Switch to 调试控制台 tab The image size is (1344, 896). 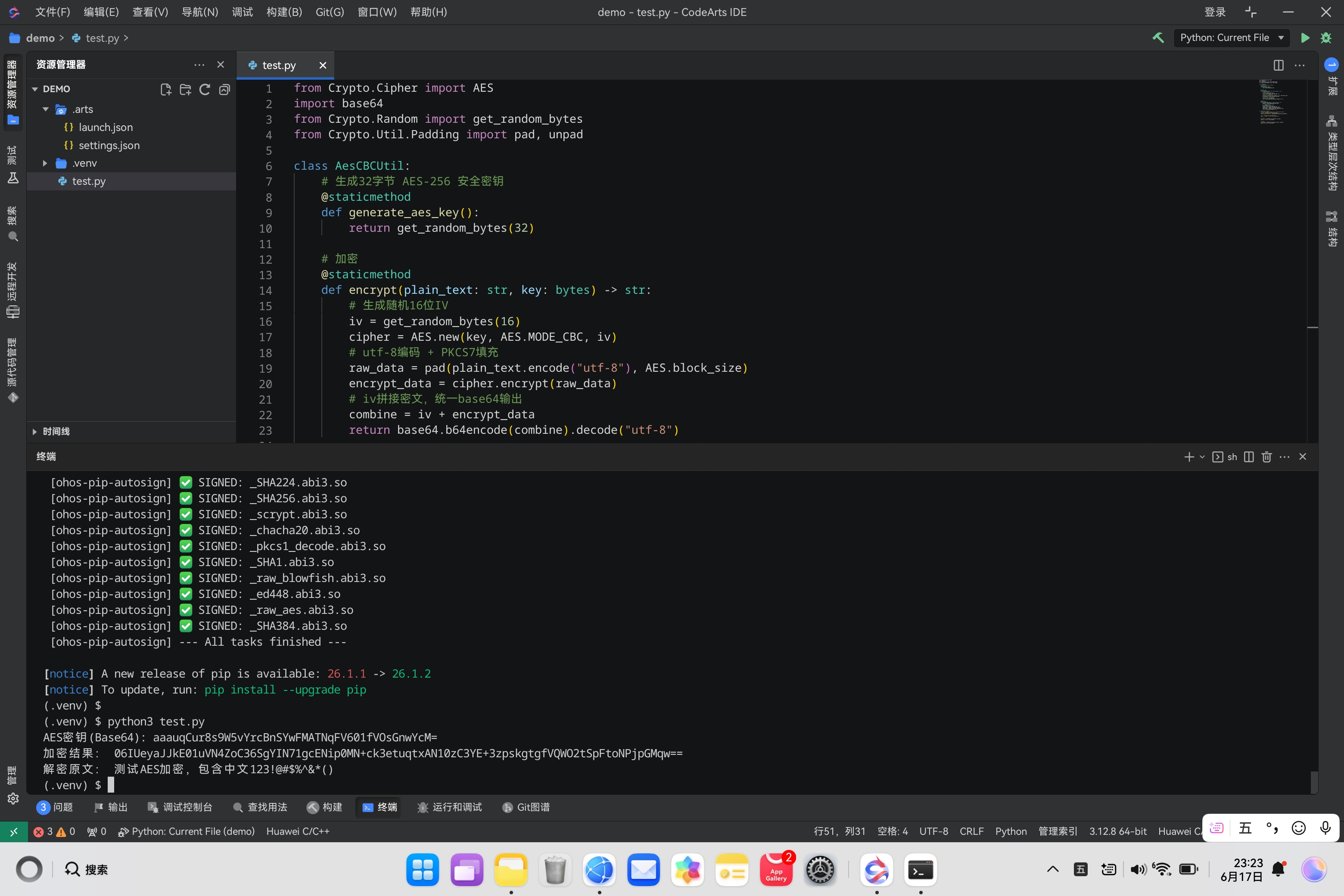coord(180,807)
